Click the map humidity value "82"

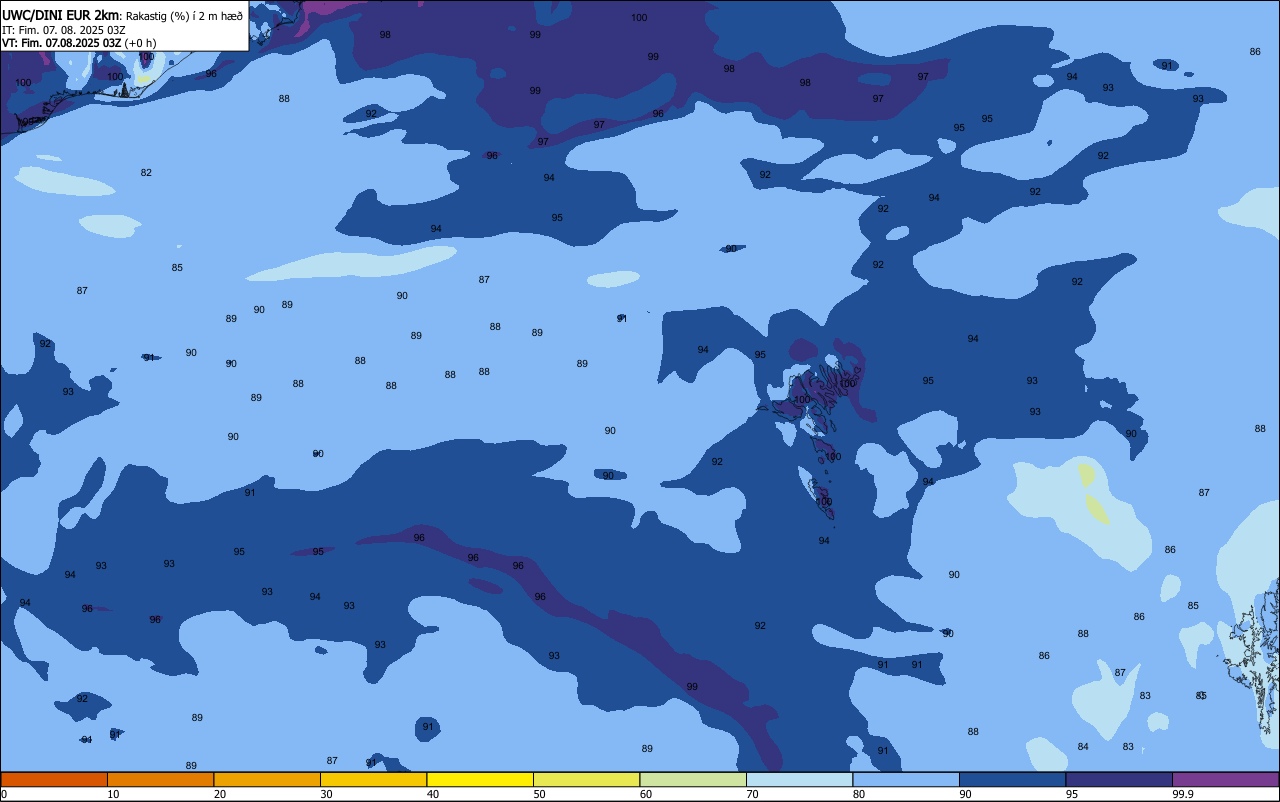(146, 173)
